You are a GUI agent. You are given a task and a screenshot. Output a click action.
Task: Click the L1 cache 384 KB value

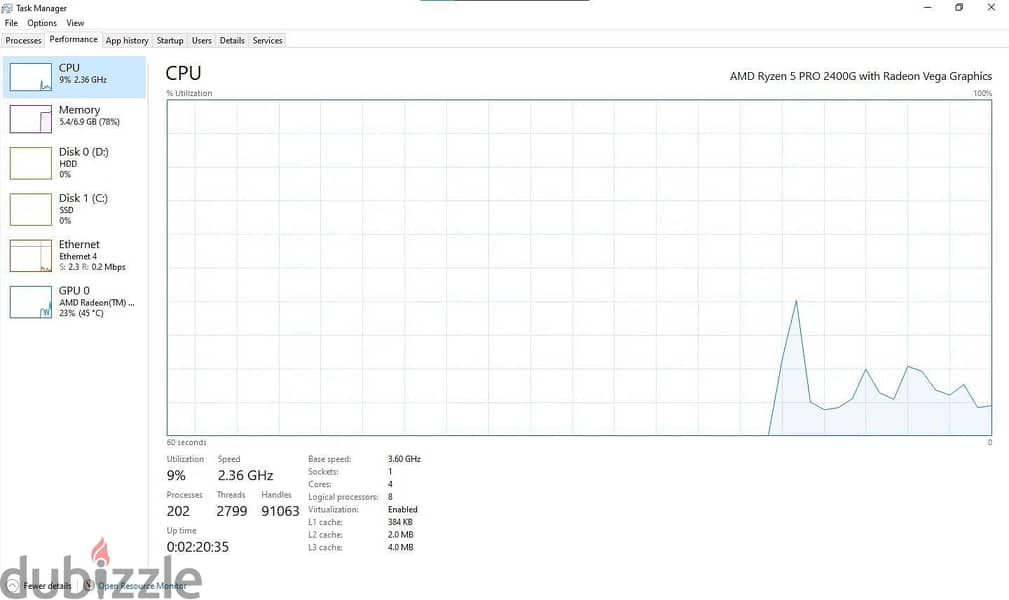click(400, 522)
